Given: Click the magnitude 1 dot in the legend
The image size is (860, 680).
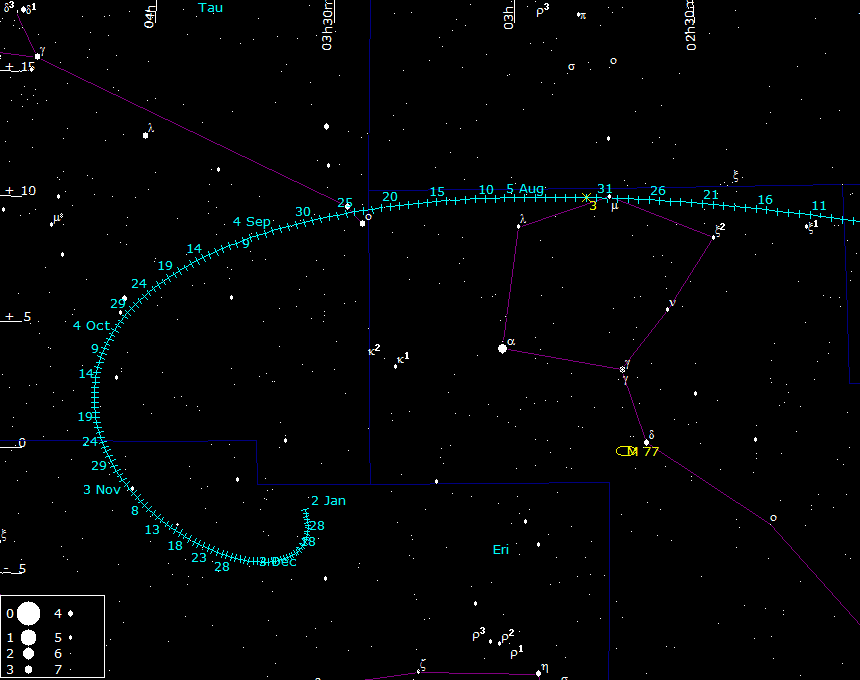Looking at the screenshot, I should pos(29,637).
